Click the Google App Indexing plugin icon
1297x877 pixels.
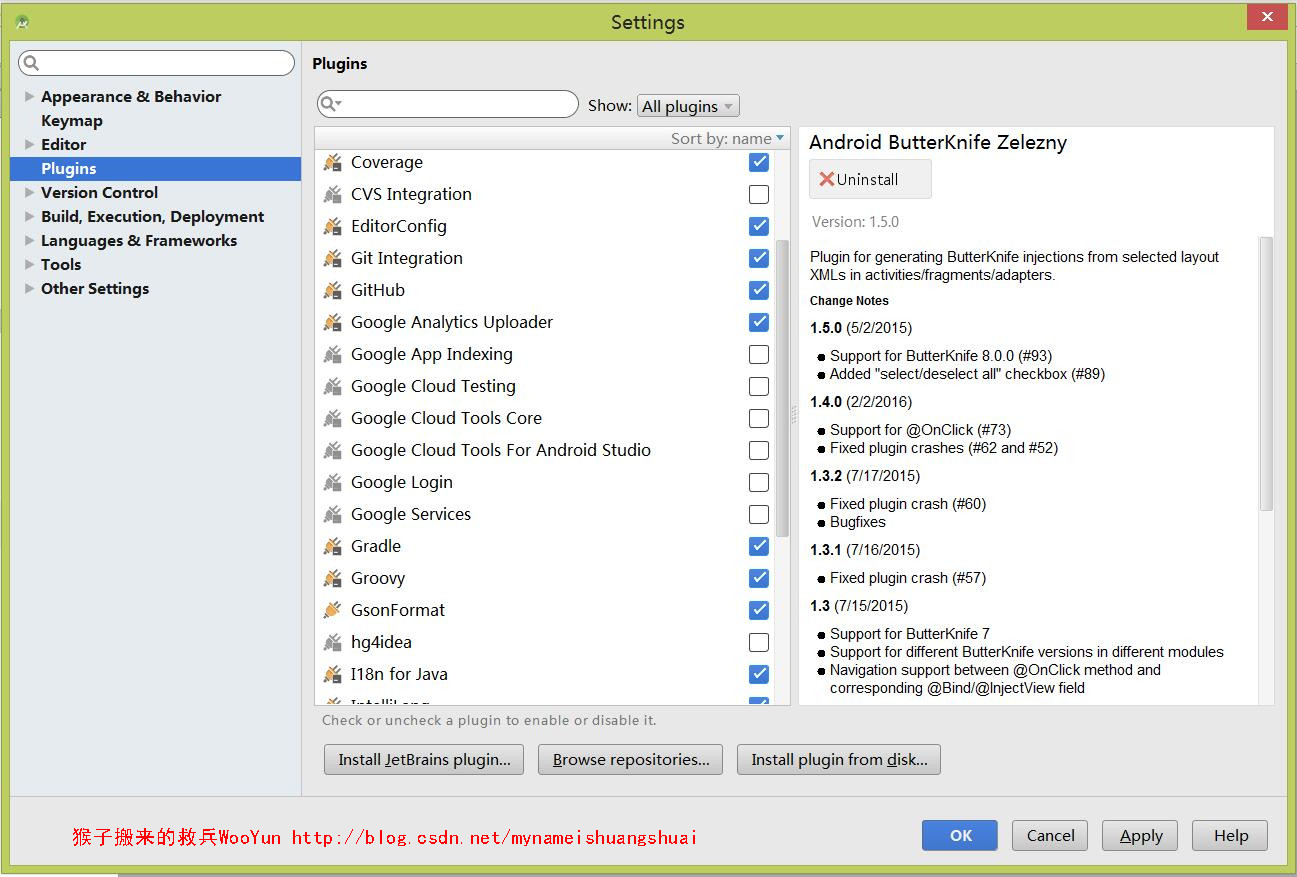click(333, 354)
